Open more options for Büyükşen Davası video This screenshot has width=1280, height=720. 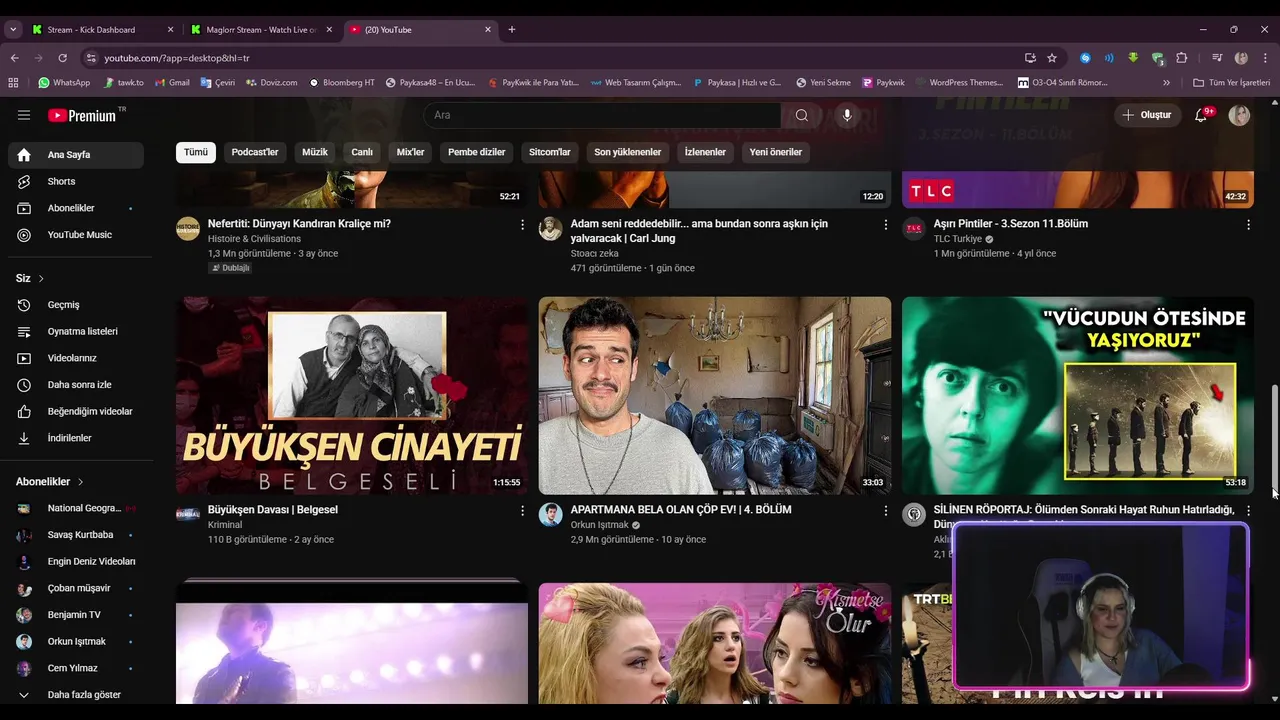pos(522,511)
